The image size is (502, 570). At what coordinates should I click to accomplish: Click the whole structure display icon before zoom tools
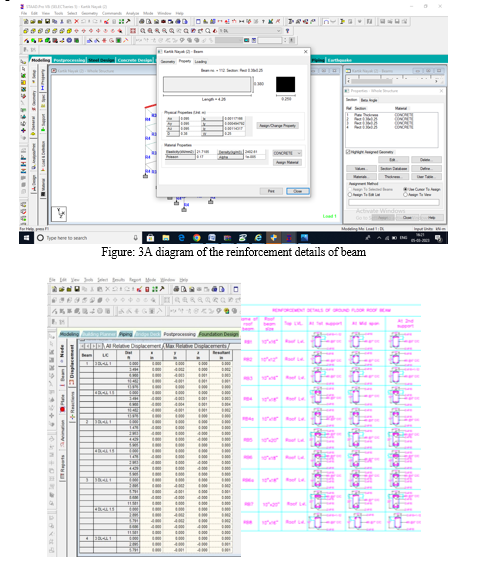133,31
